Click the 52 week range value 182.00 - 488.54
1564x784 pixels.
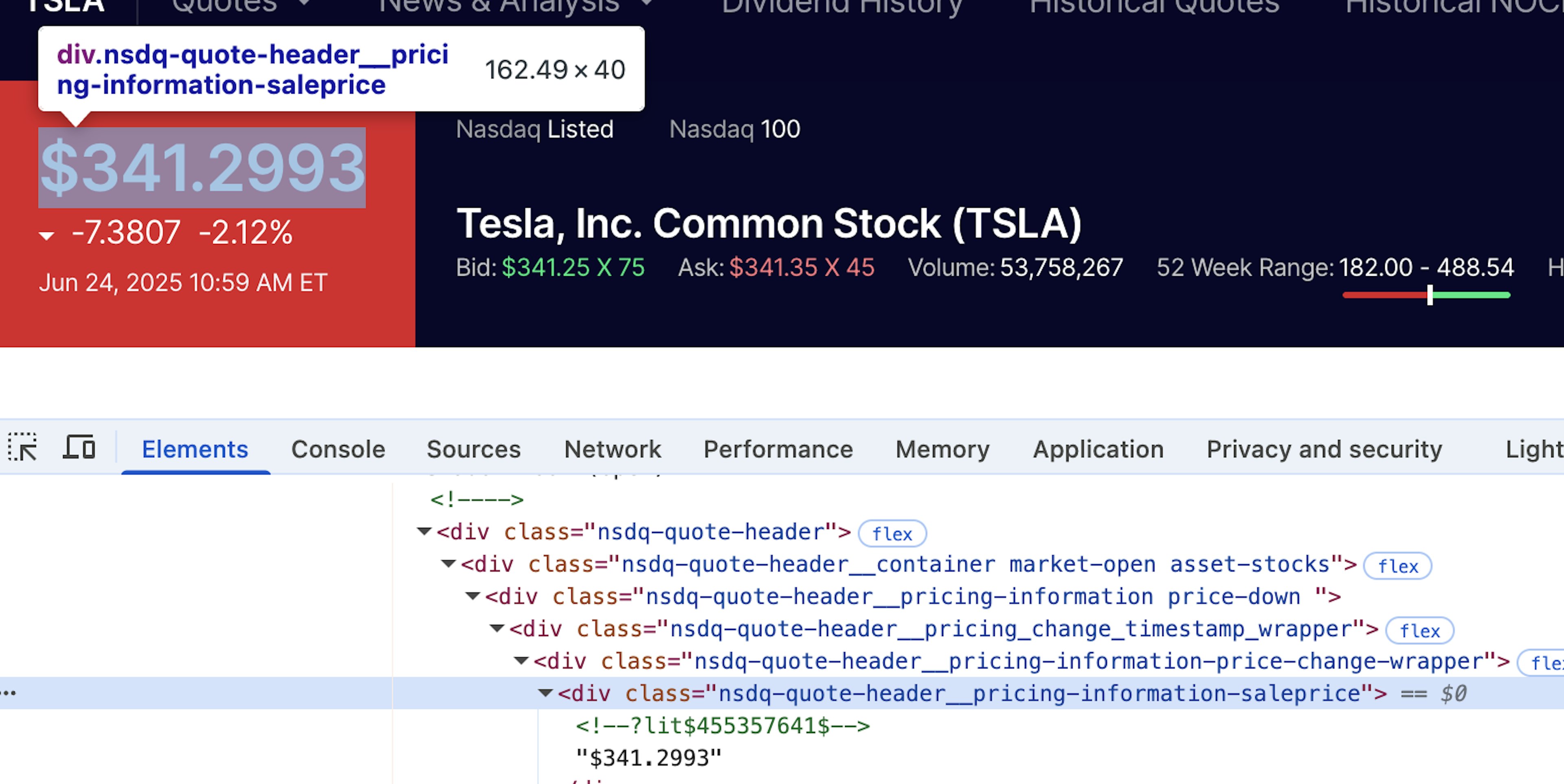tap(1426, 268)
